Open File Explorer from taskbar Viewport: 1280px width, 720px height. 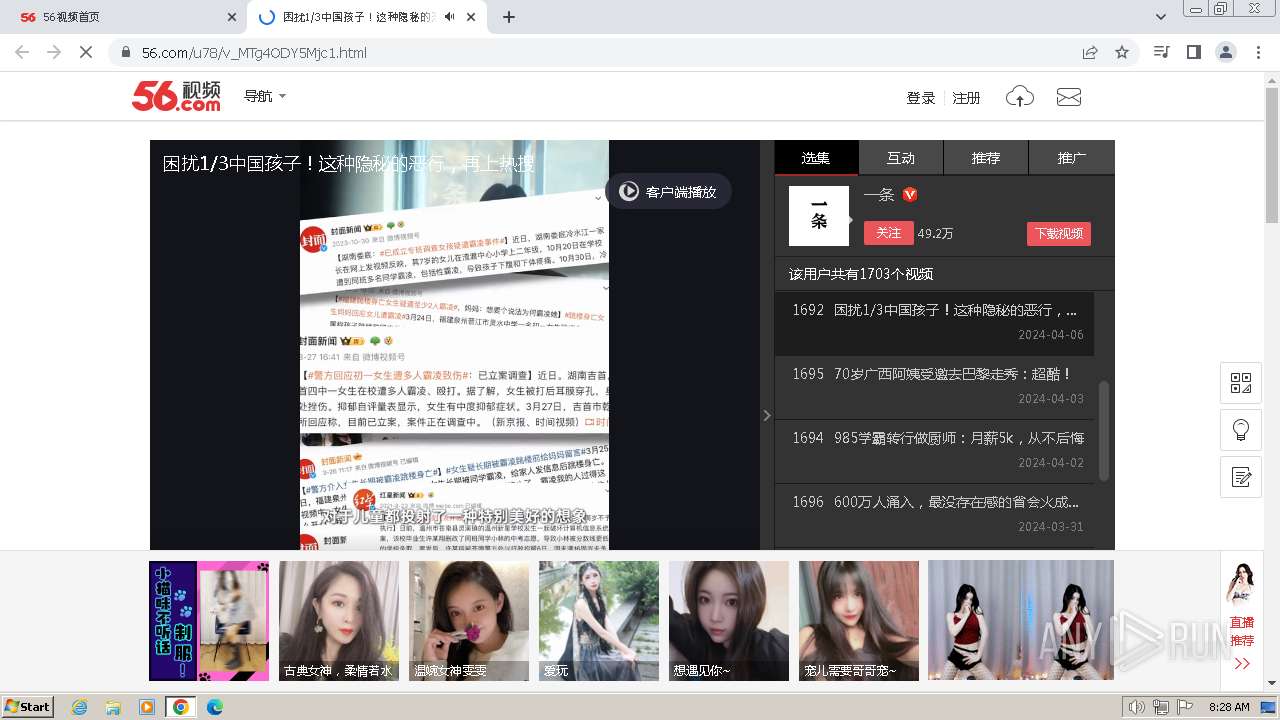pyautogui.click(x=113, y=707)
